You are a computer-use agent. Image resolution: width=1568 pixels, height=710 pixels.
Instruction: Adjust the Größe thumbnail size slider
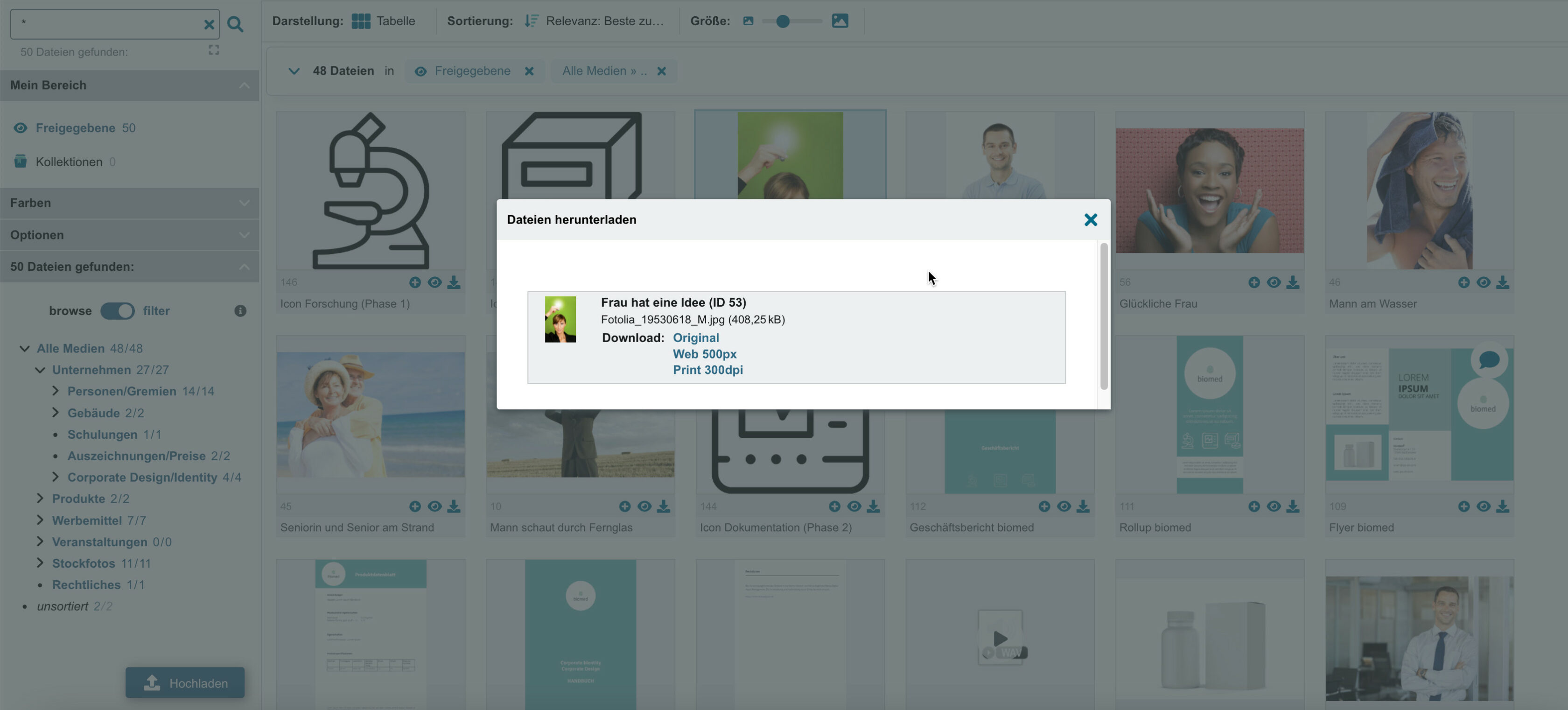pyautogui.click(x=784, y=21)
